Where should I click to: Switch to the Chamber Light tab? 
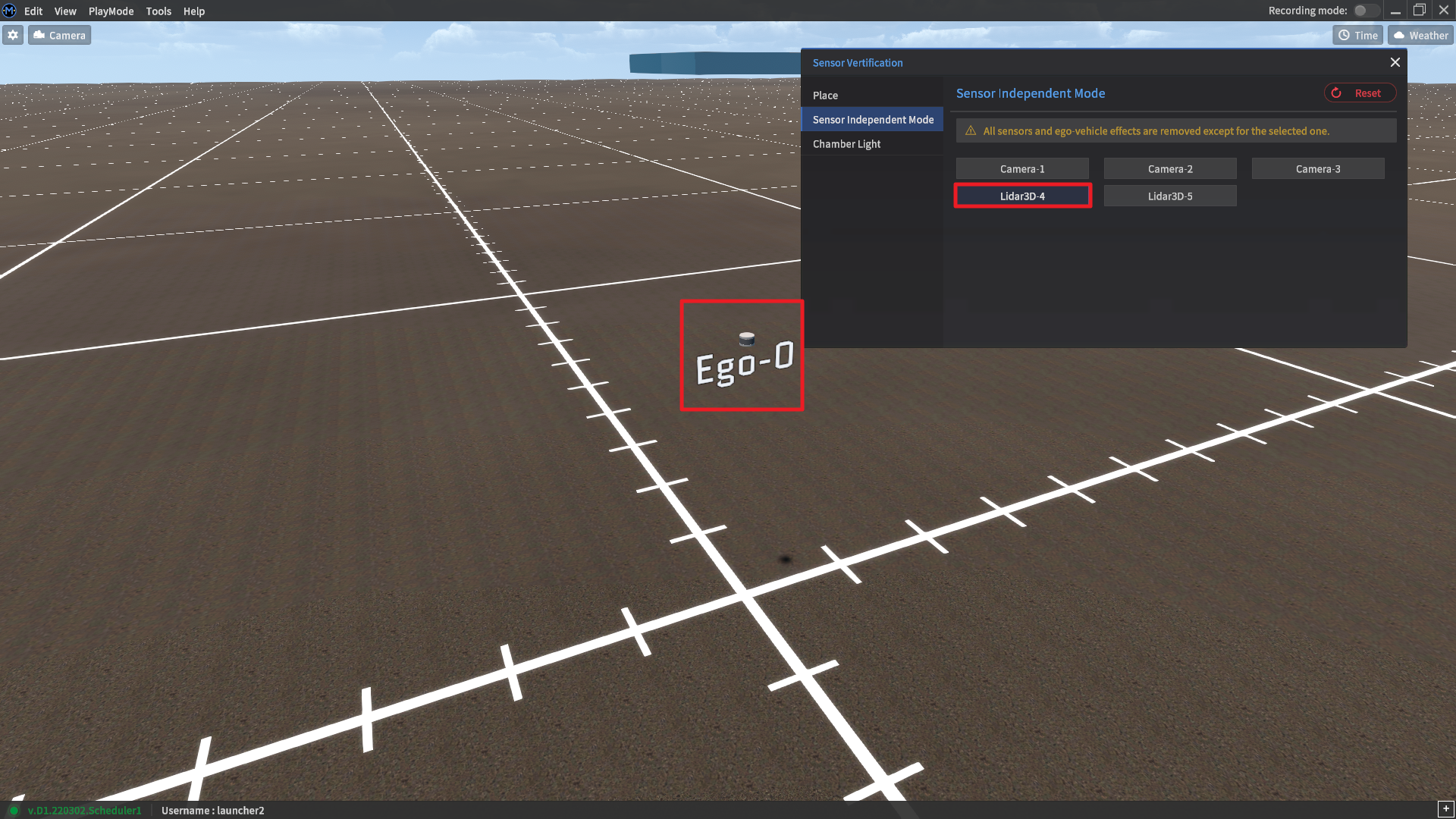click(x=846, y=143)
